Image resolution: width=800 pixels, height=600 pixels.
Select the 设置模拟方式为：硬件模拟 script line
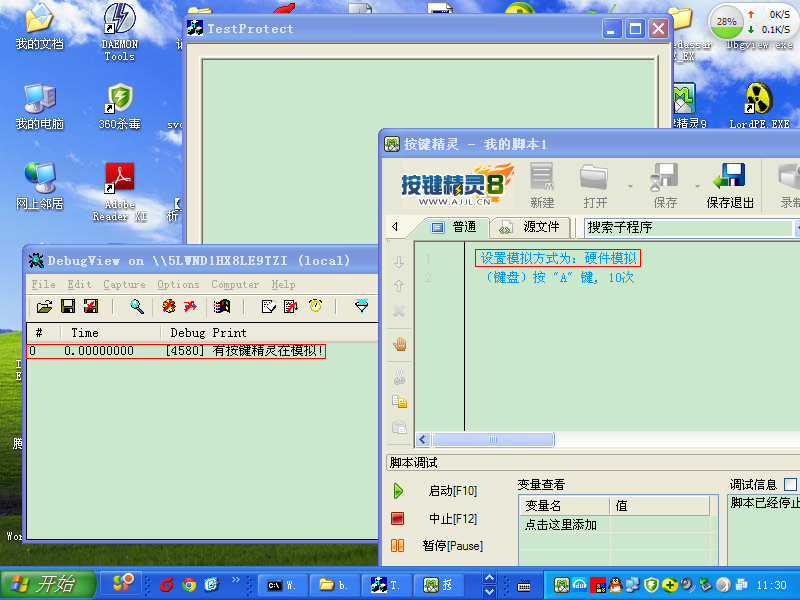[x=558, y=258]
